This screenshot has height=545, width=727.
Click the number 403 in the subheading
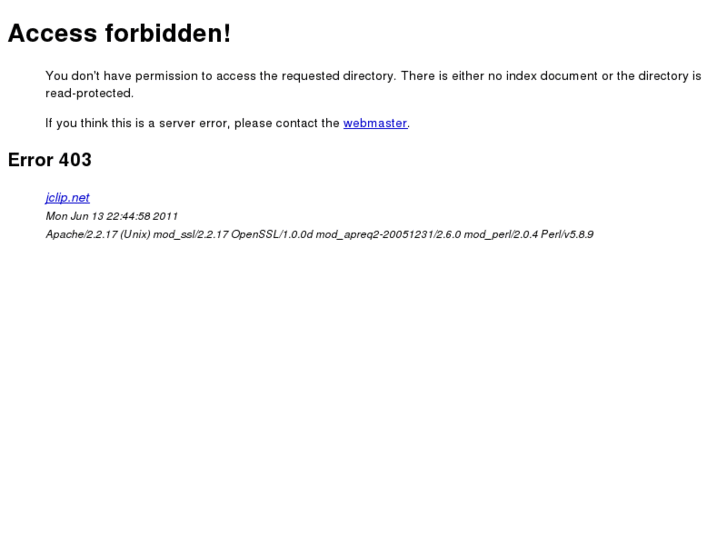[75, 160]
